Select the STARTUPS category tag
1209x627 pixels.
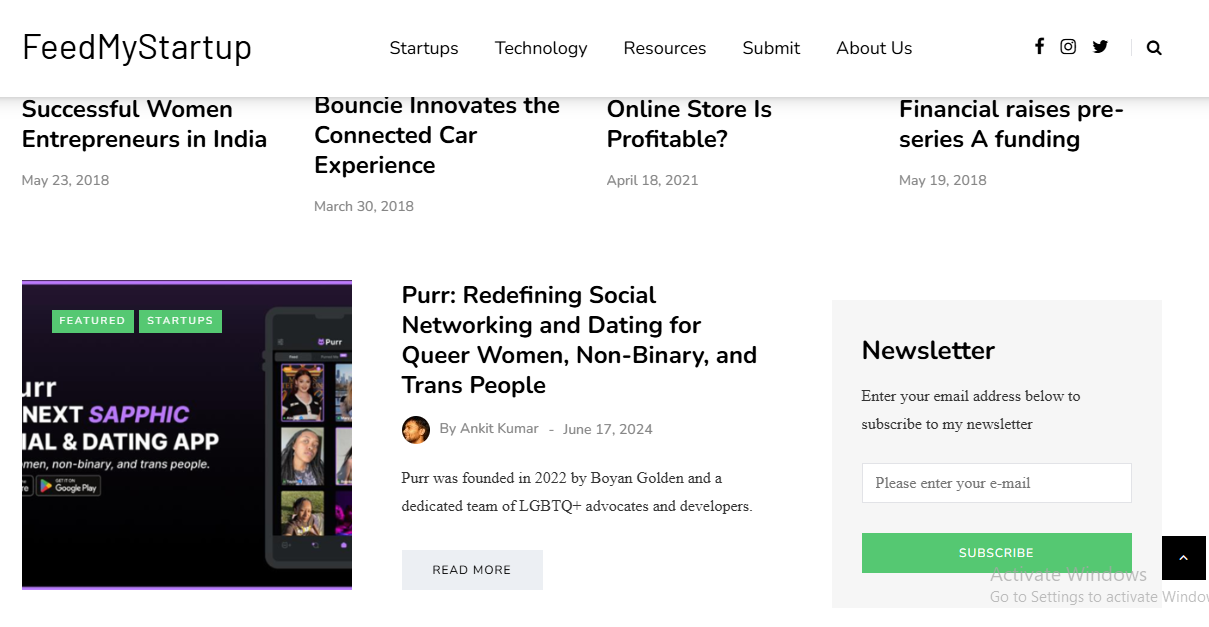(180, 321)
